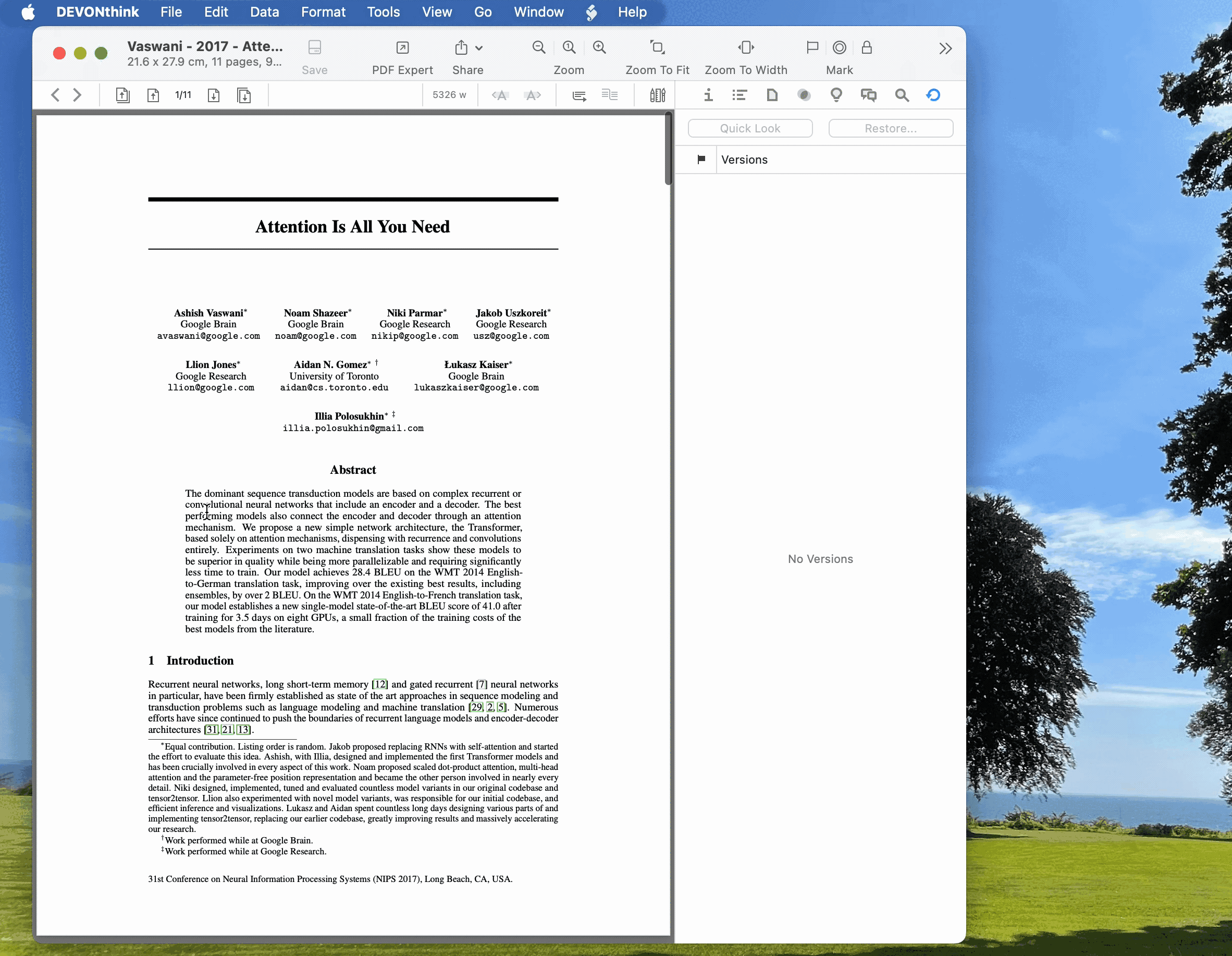This screenshot has height=956, width=1232.
Task: Open the Info inspector panel
Action: 708,95
